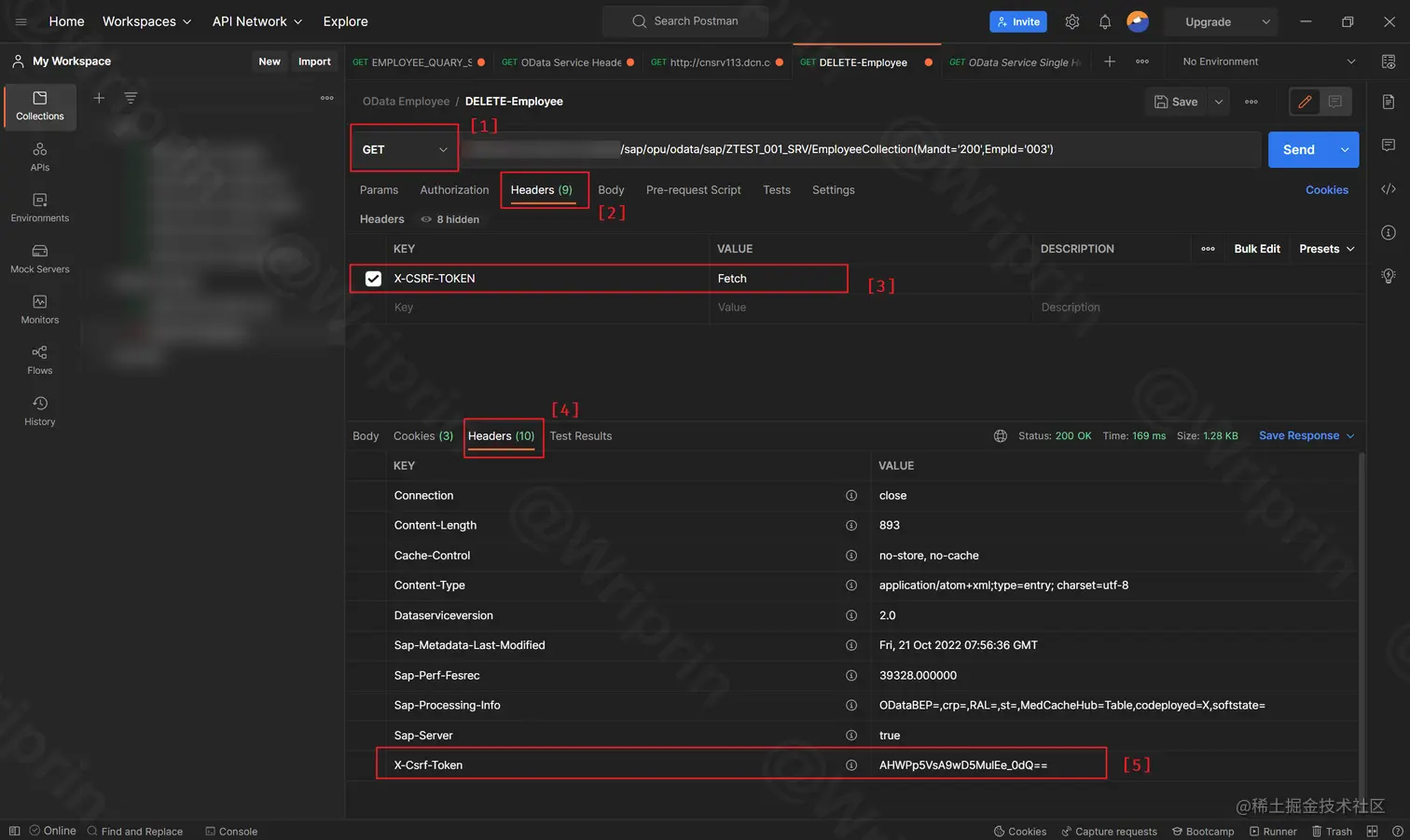The height and width of the screenshot is (840, 1410).
Task: Switch to edit mode pencil icon
Action: tap(1305, 102)
